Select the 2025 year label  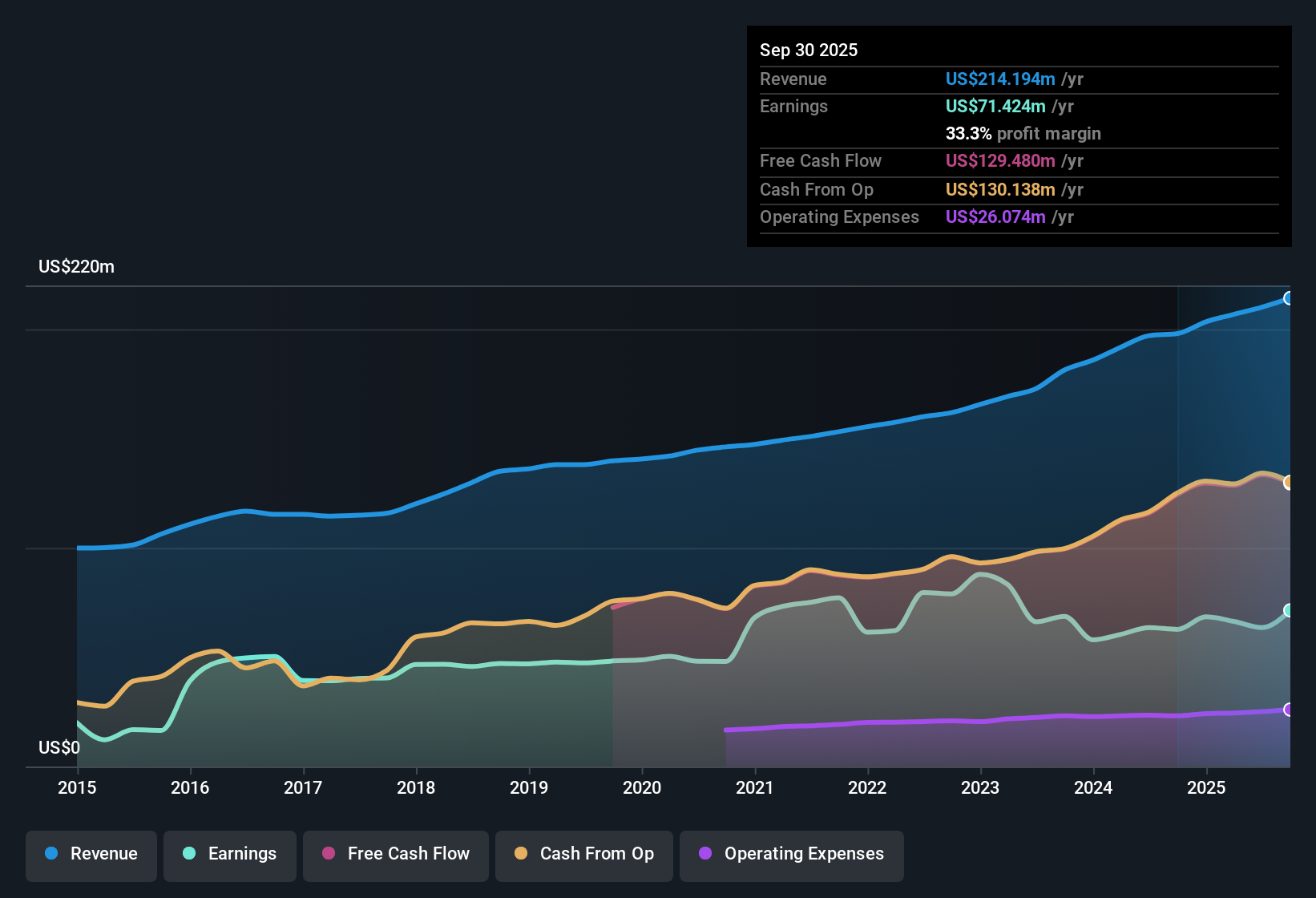pos(1207,788)
